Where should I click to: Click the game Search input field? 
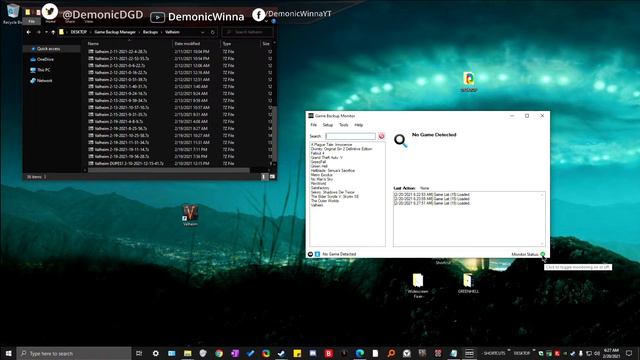[x=351, y=136]
